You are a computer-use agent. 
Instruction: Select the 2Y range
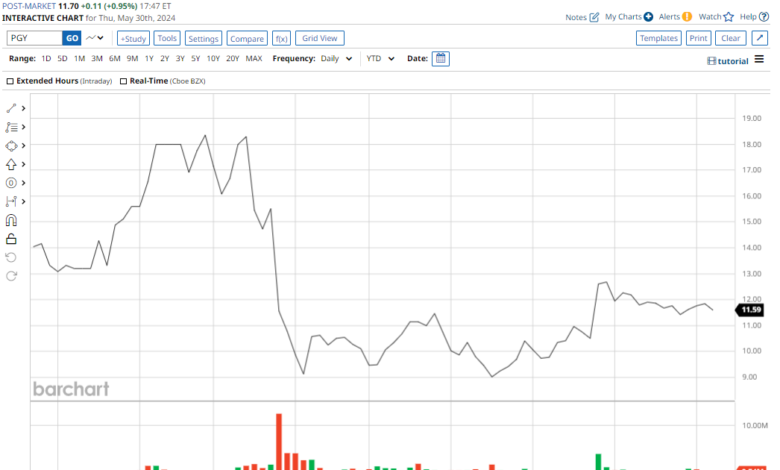165,59
